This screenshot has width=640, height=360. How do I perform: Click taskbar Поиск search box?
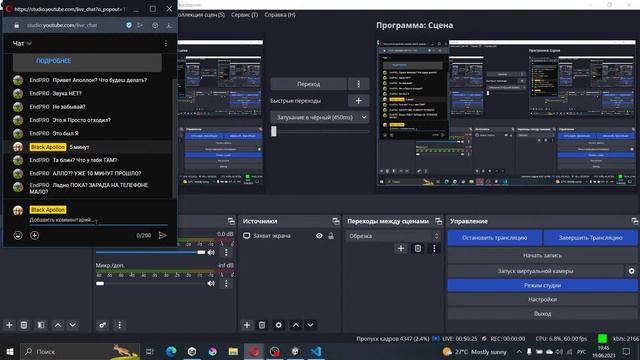[80, 352]
